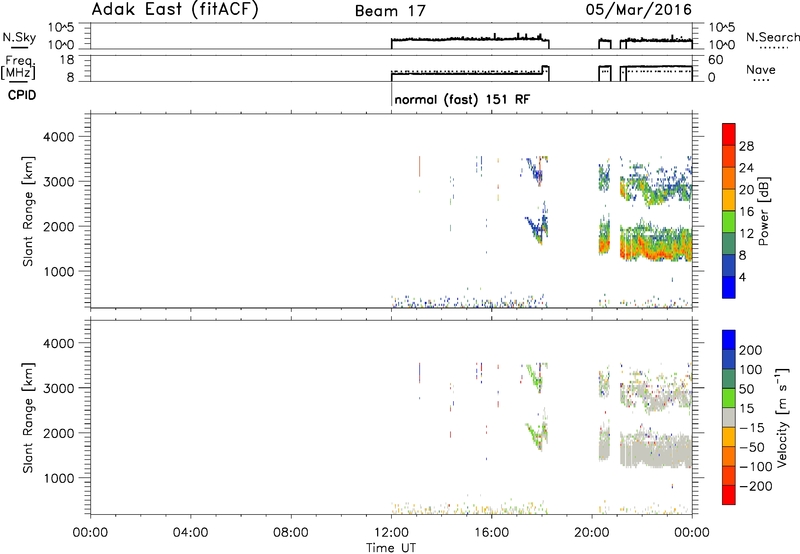This screenshot has height=554, width=800.
Task: Click the '16:00' time tick label
Action: [491, 533]
